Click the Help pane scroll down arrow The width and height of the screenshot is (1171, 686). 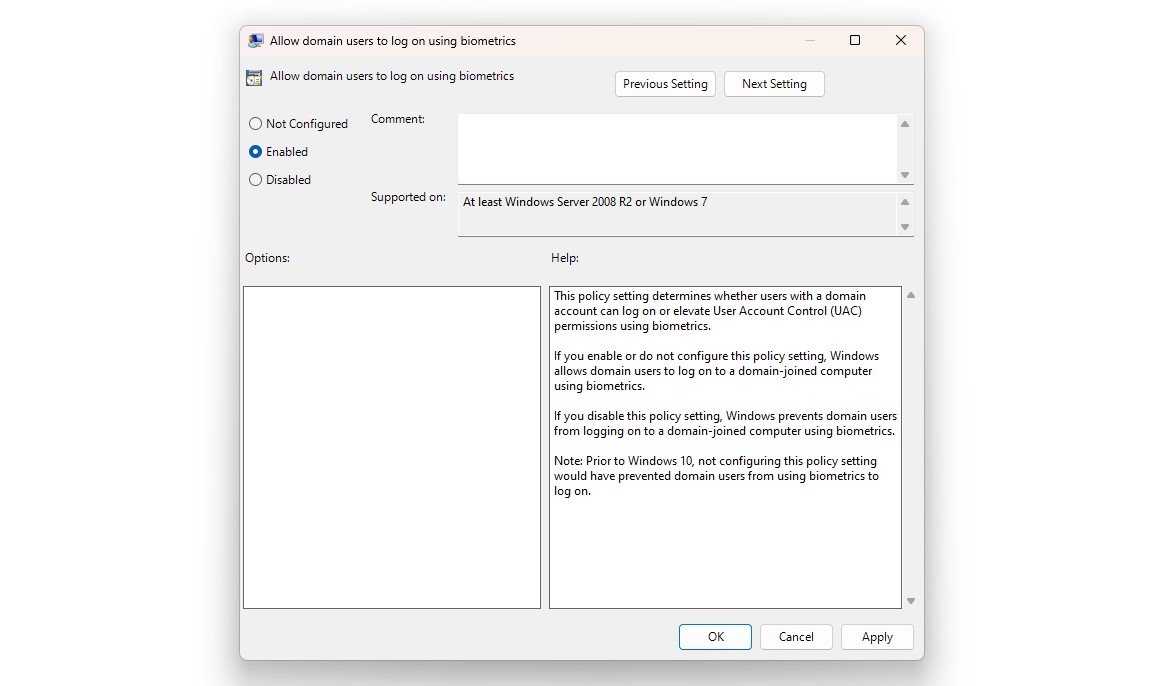click(910, 601)
